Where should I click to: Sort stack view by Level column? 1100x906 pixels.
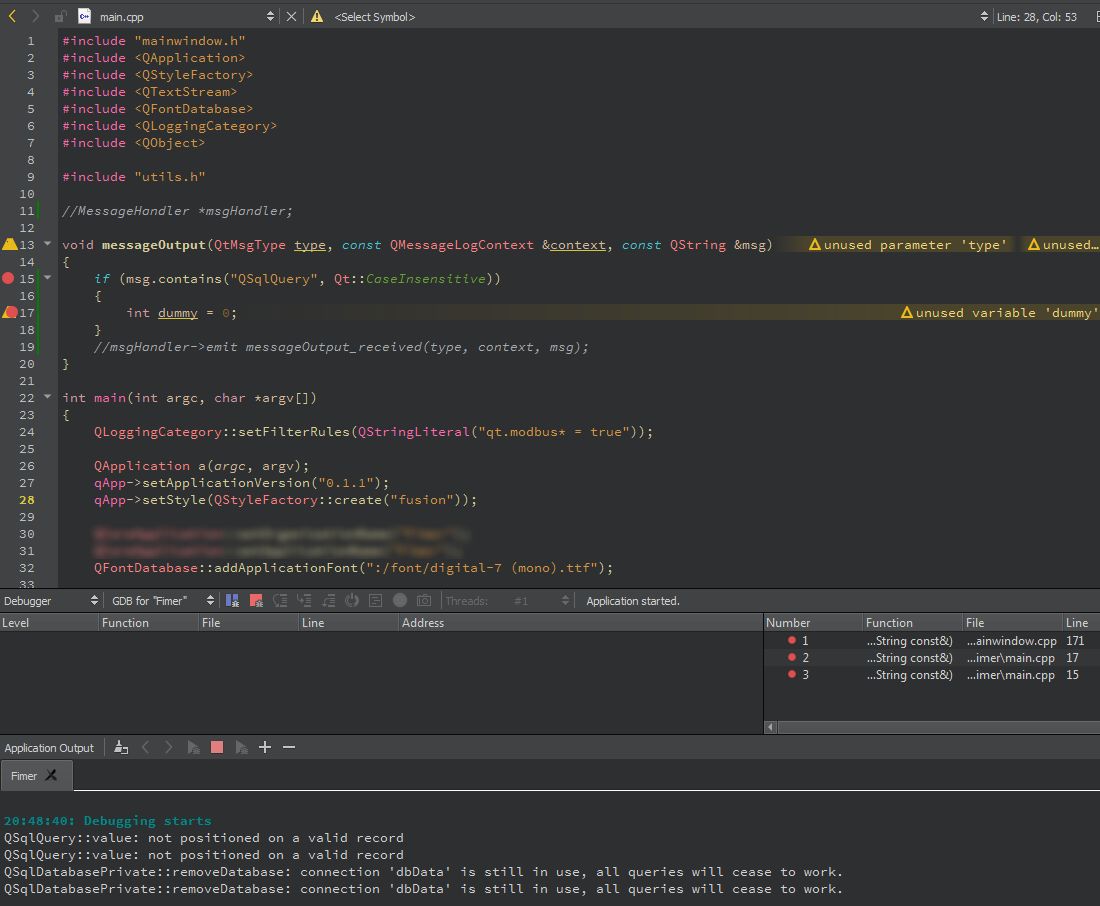coord(49,622)
